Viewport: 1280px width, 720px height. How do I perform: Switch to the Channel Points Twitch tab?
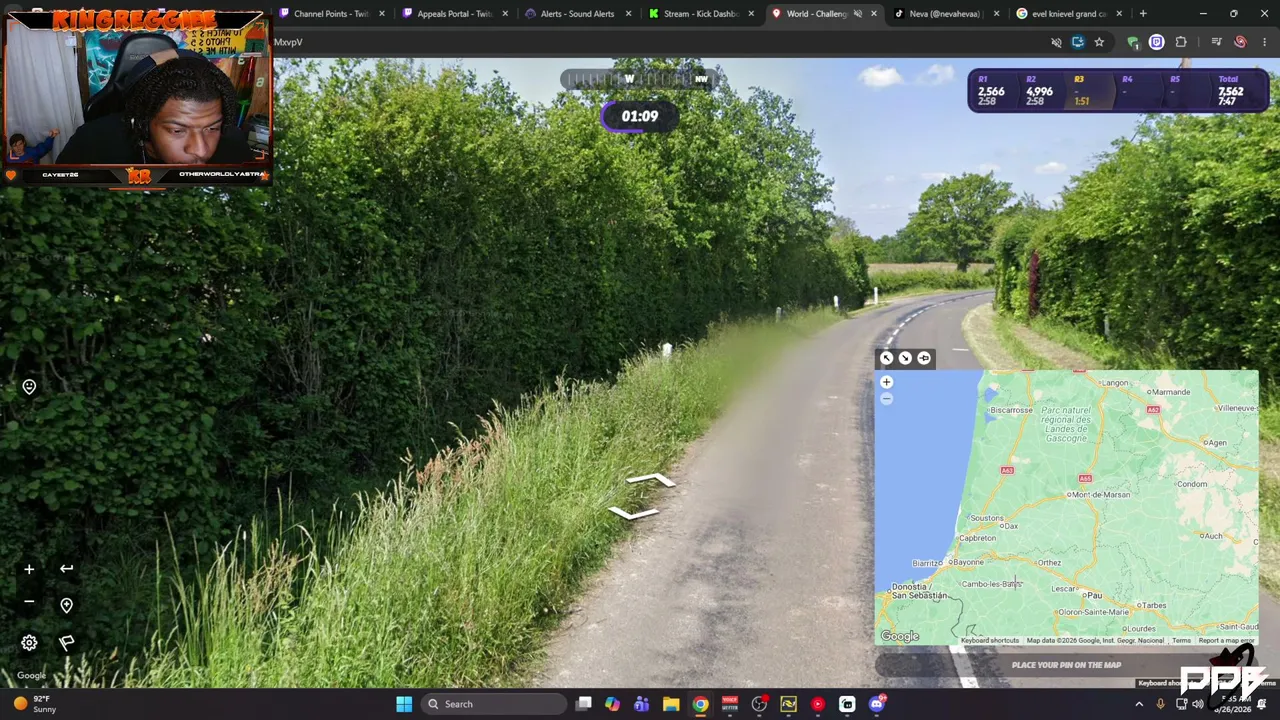coord(331,14)
